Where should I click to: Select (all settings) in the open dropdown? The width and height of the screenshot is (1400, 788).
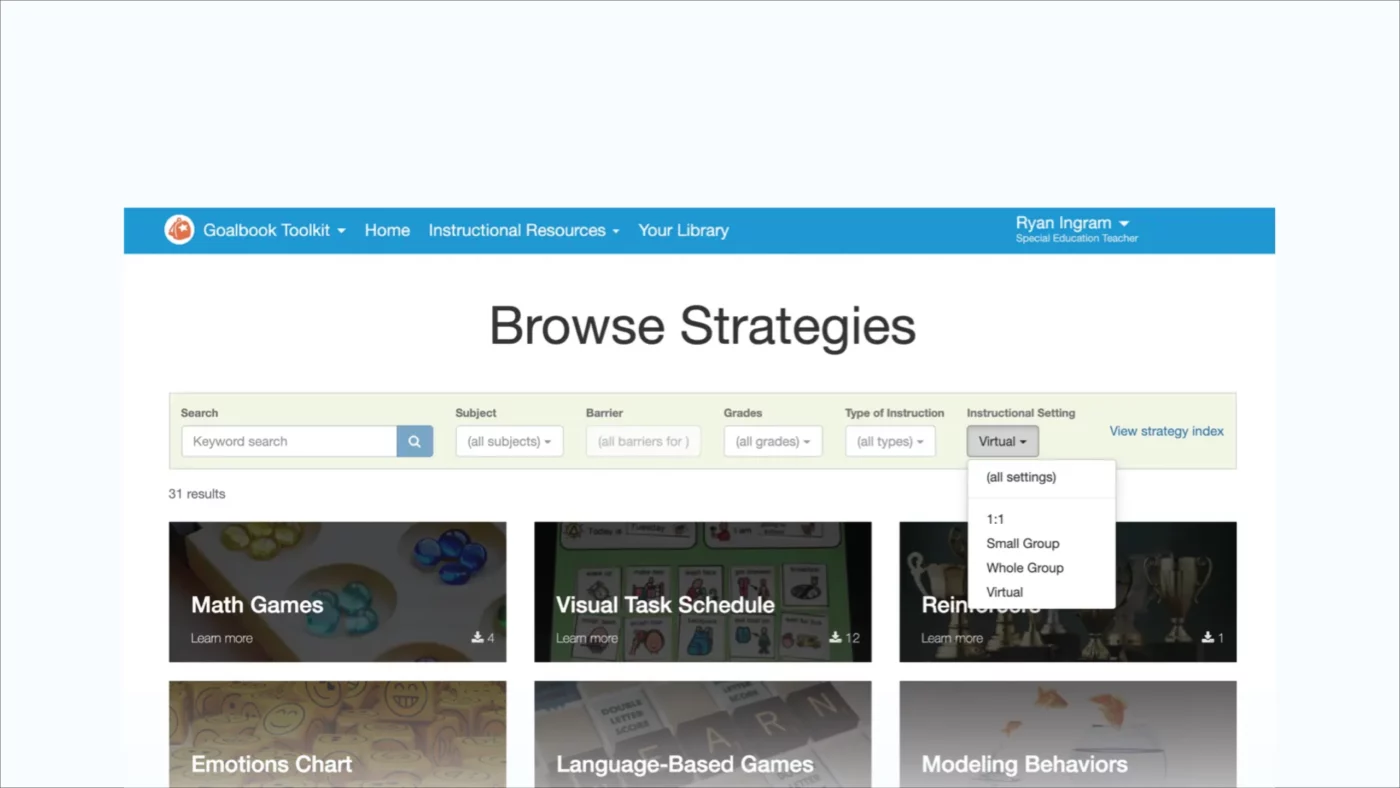pos(1021,477)
